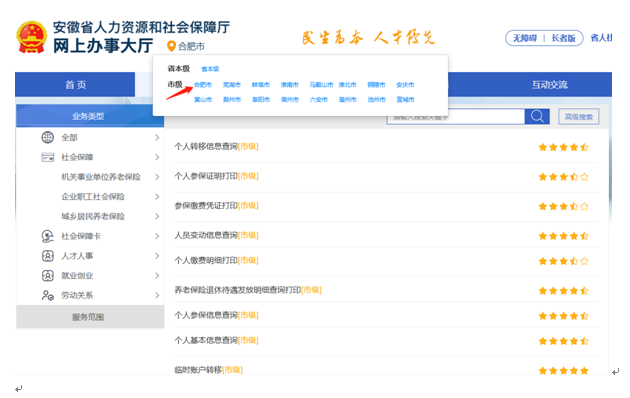Screen dimensions: 630x398
Task: Expand 机关事业单位养老保险 chevron
Action: click(157, 177)
